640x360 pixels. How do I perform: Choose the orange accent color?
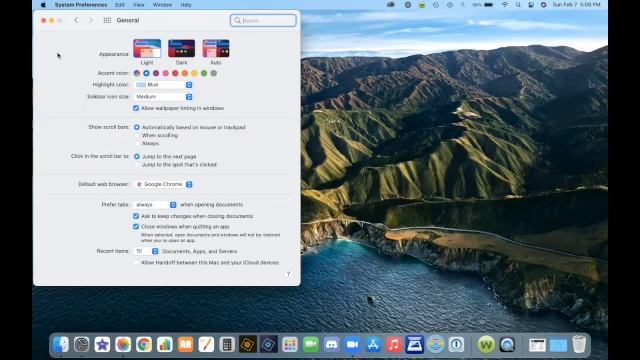[x=184, y=73]
